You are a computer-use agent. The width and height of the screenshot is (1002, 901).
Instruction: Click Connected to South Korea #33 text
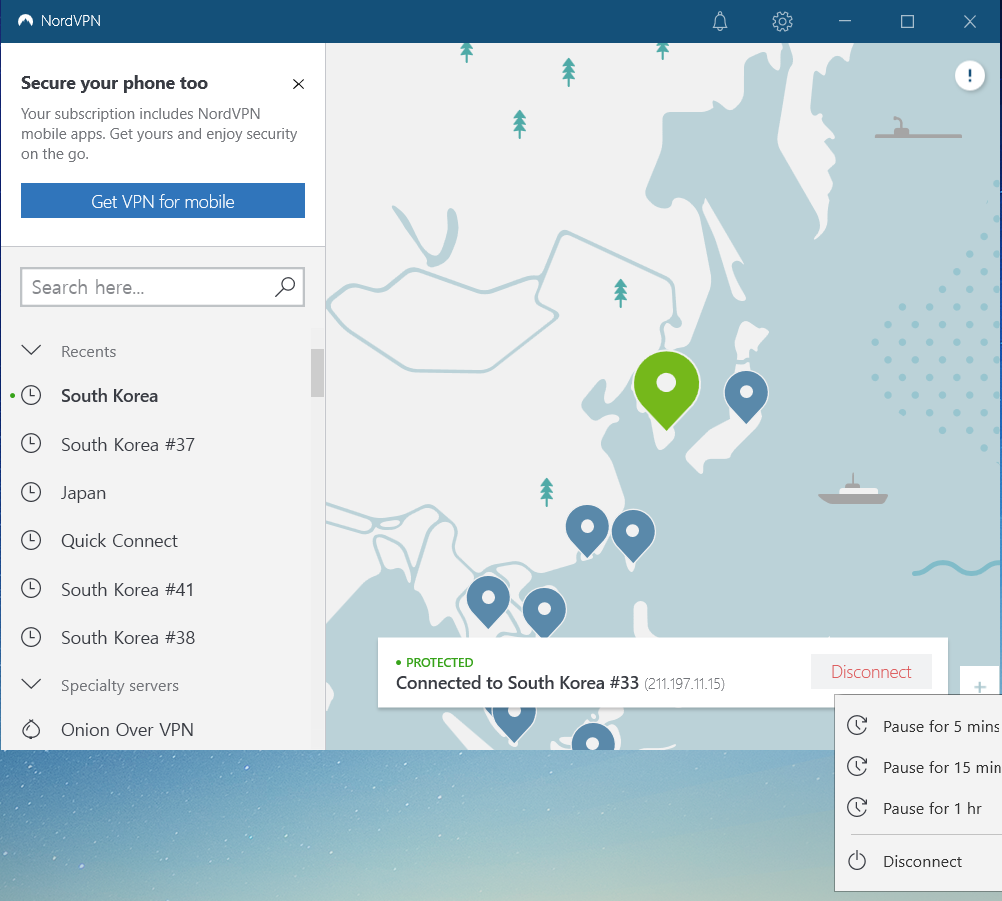coord(517,682)
